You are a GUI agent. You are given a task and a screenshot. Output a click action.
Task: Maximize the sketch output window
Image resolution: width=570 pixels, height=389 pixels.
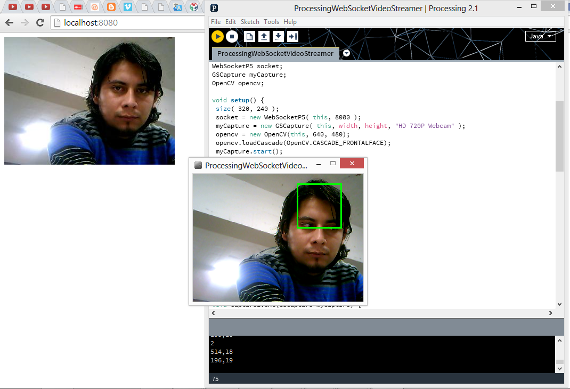333,164
